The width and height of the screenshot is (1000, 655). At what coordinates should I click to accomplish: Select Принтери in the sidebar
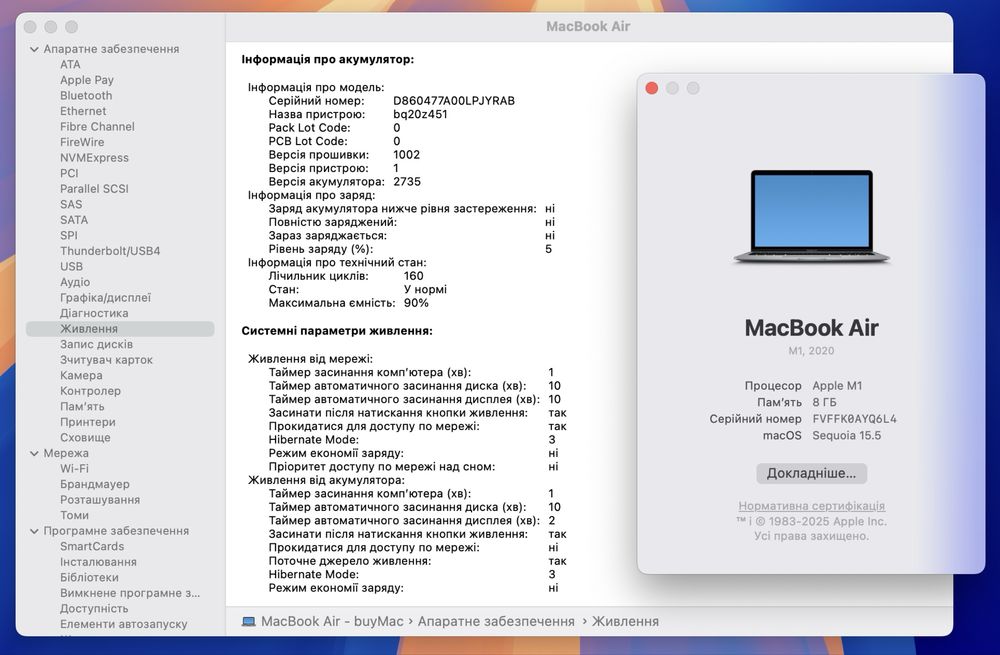(x=87, y=422)
